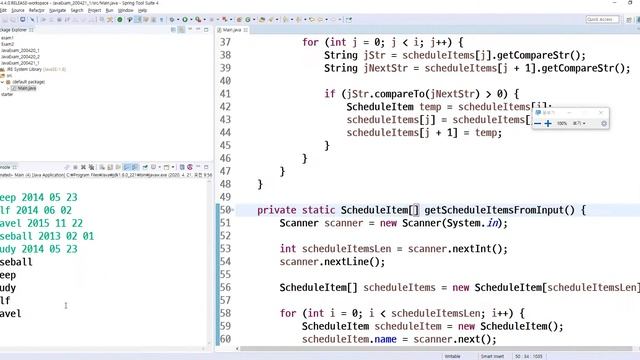
Task: Select project JavaExam_200420_1
Action: click(20, 51)
